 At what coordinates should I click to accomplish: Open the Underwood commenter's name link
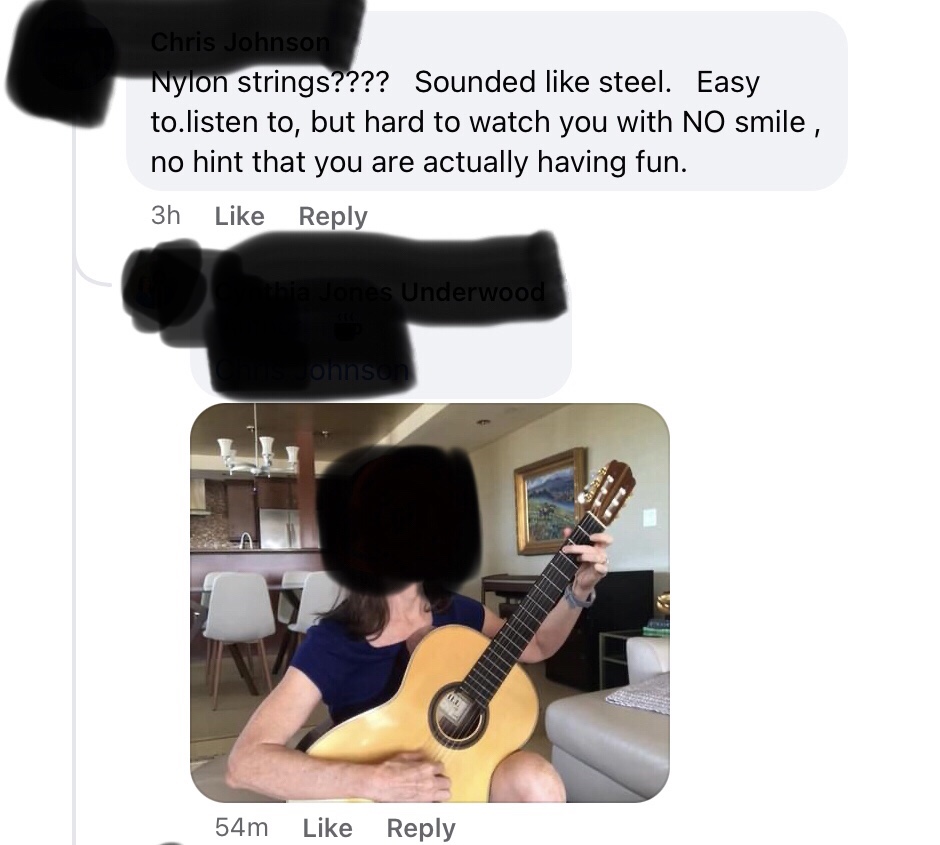click(x=381, y=292)
